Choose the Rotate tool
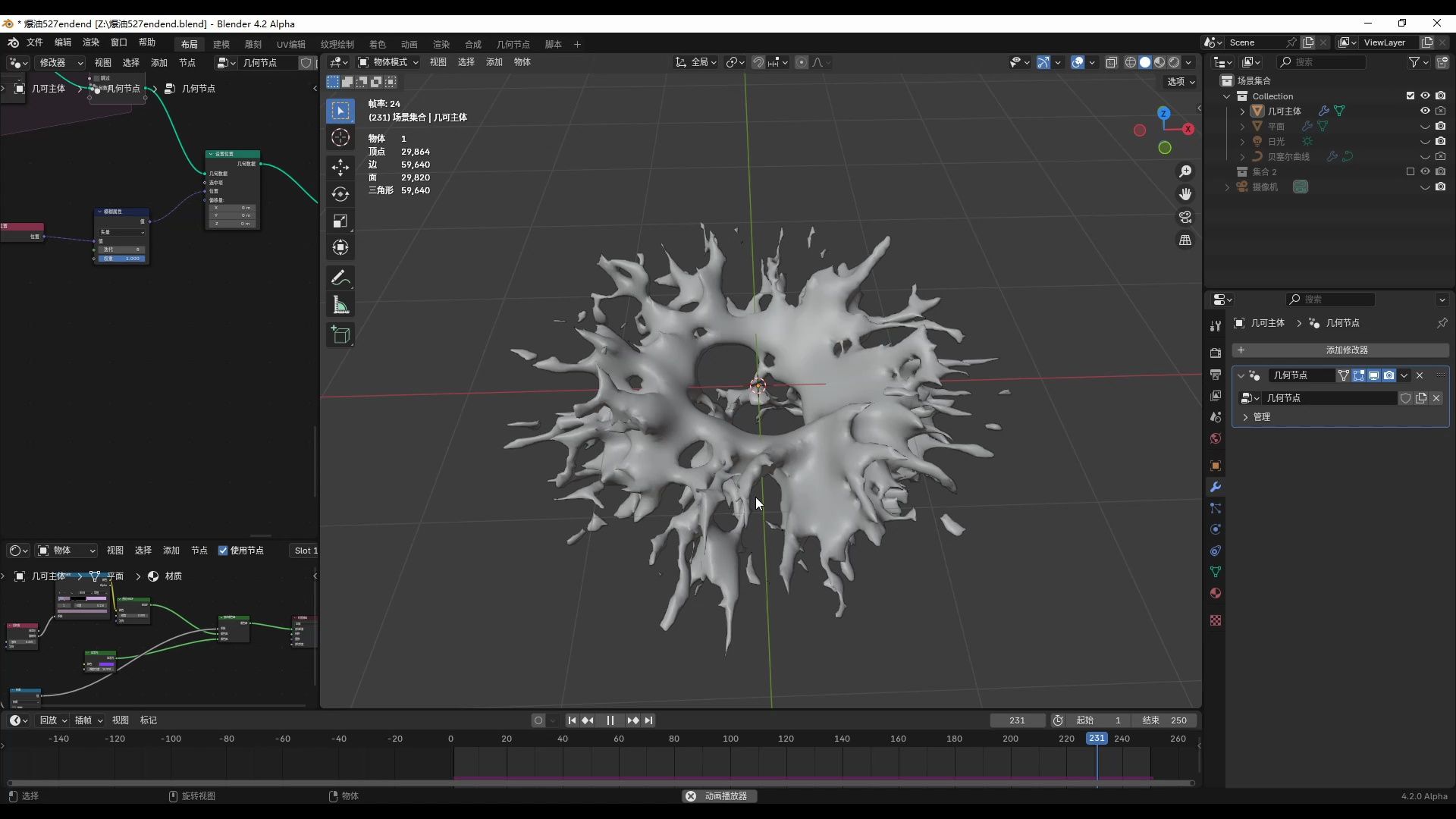 click(x=340, y=194)
